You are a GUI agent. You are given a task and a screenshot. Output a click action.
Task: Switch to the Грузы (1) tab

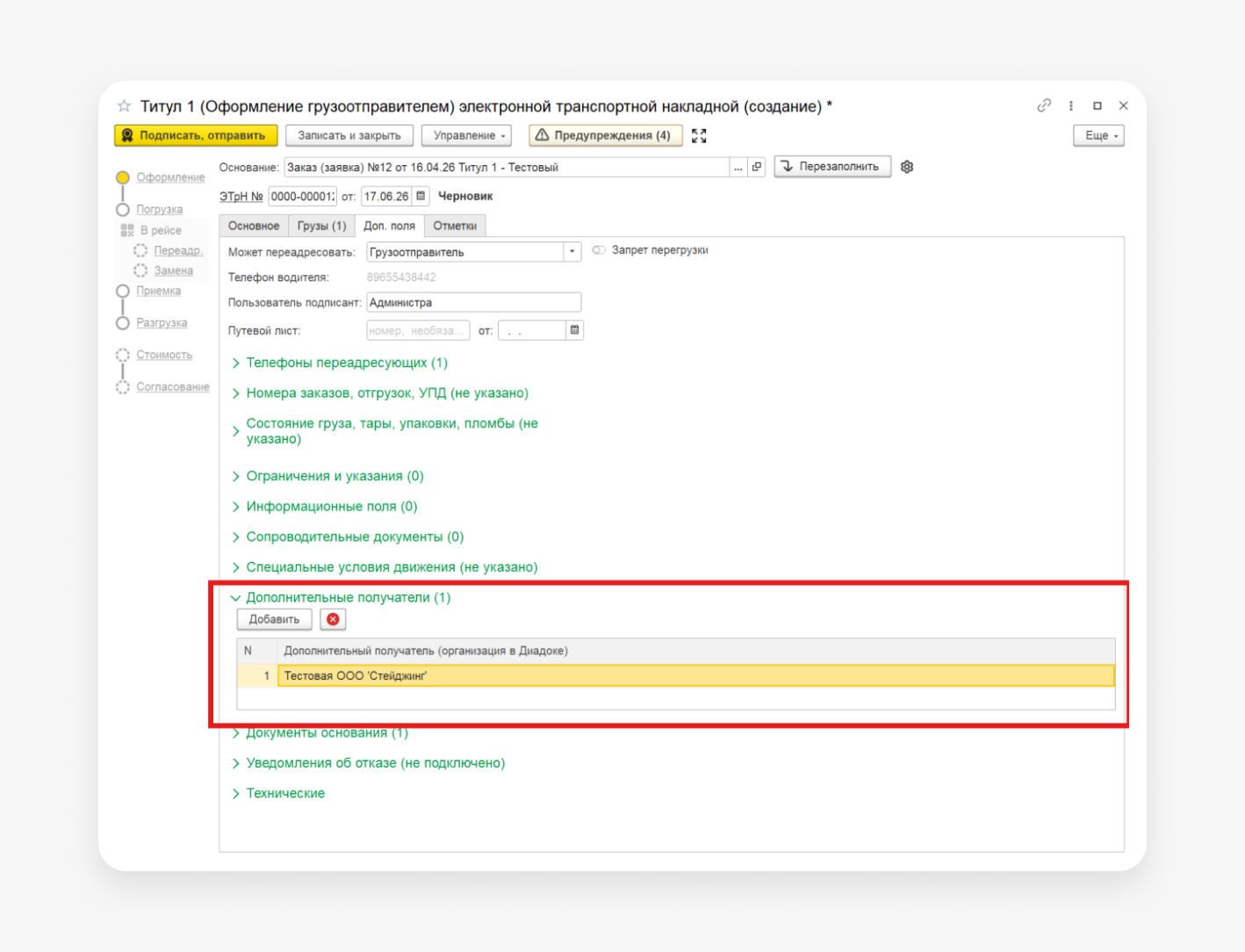tap(321, 226)
